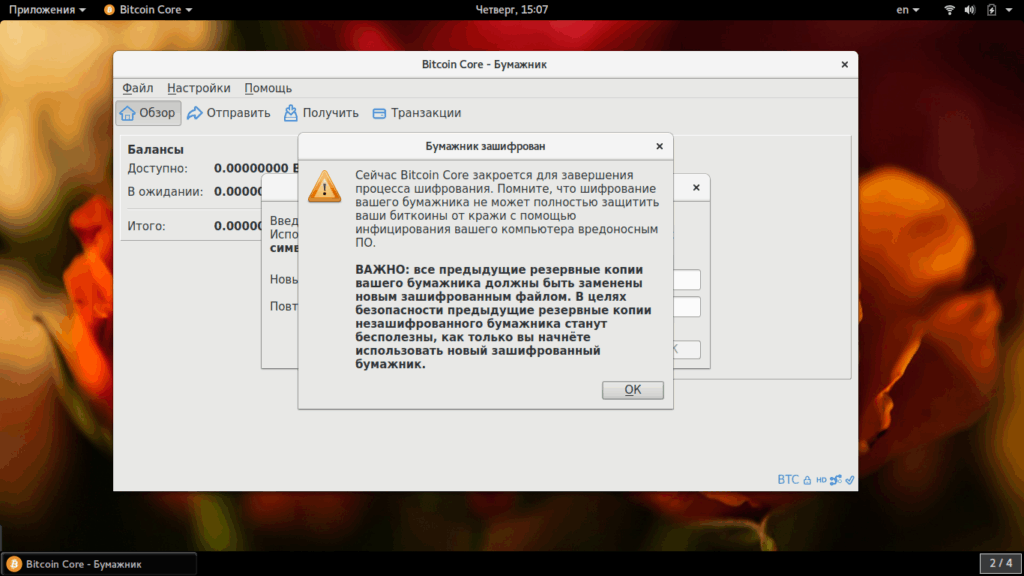Click the wallet encryption lock status icon
1024x576 pixels.
(x=807, y=480)
